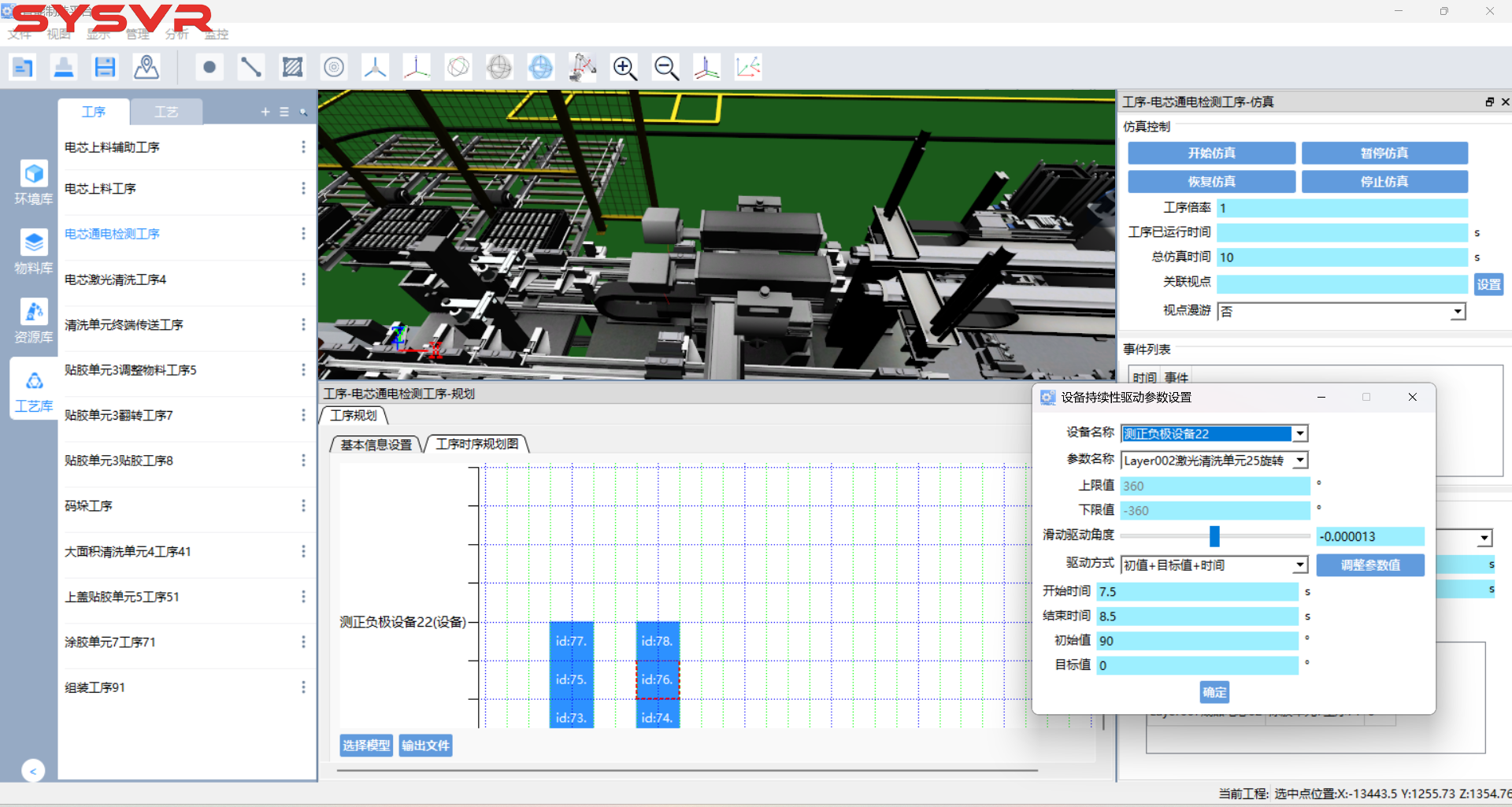Image resolution: width=1512 pixels, height=807 pixels.
Task: Click the 开始时间 input field
Action: pos(1197,592)
